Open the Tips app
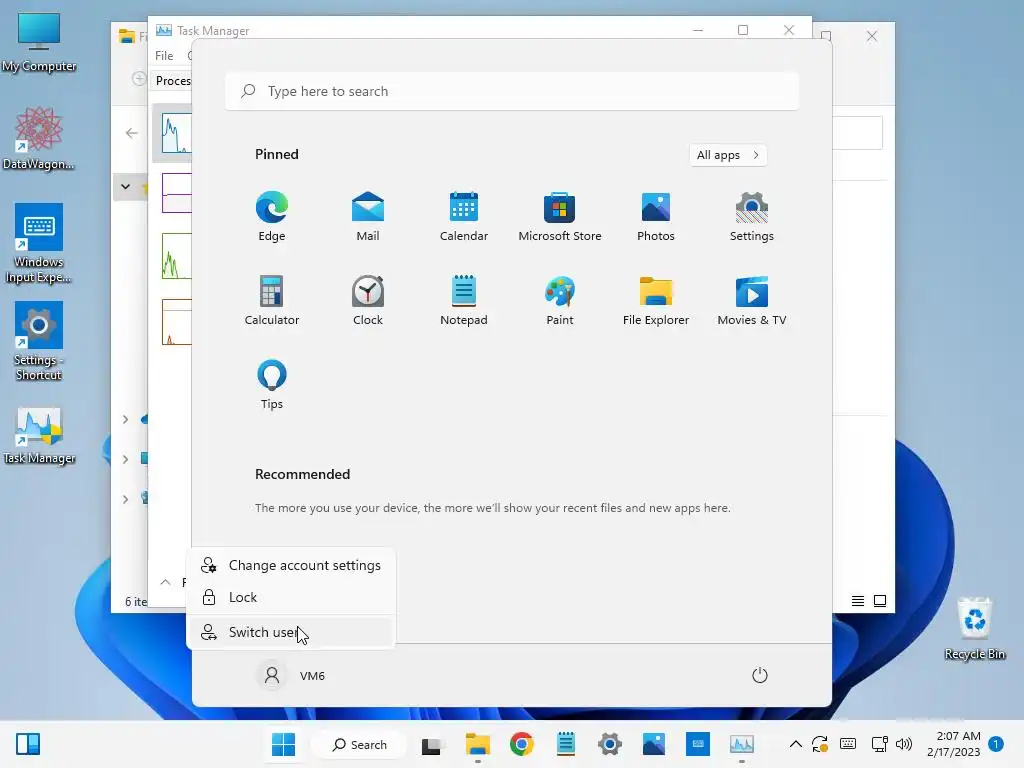This screenshot has width=1024, height=768. click(272, 385)
